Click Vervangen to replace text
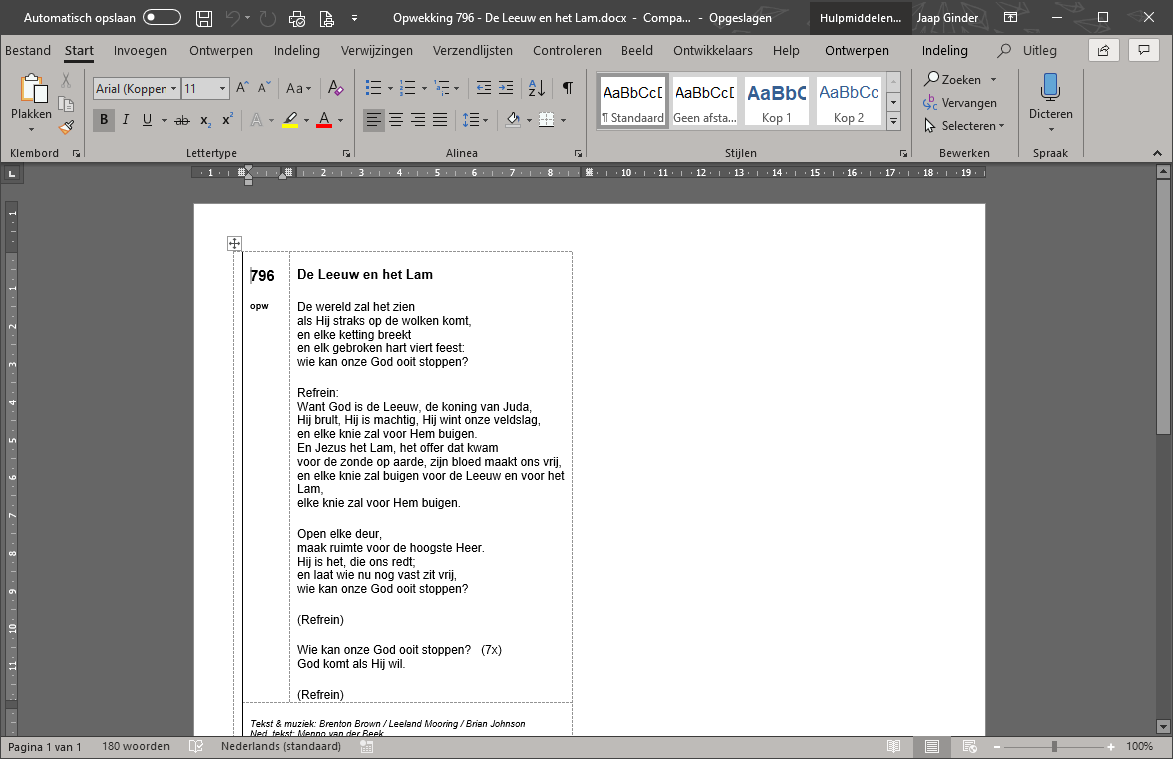Viewport: 1173px width, 759px height. pos(960,102)
